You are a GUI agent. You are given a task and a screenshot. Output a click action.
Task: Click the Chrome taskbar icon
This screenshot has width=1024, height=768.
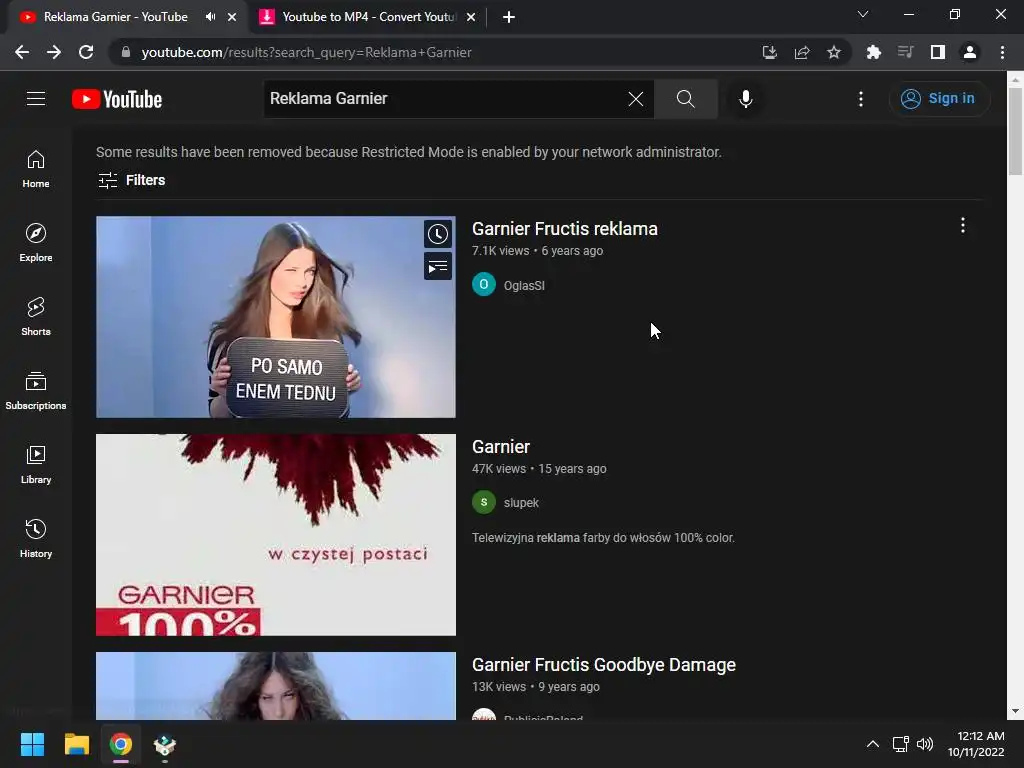tap(121, 744)
